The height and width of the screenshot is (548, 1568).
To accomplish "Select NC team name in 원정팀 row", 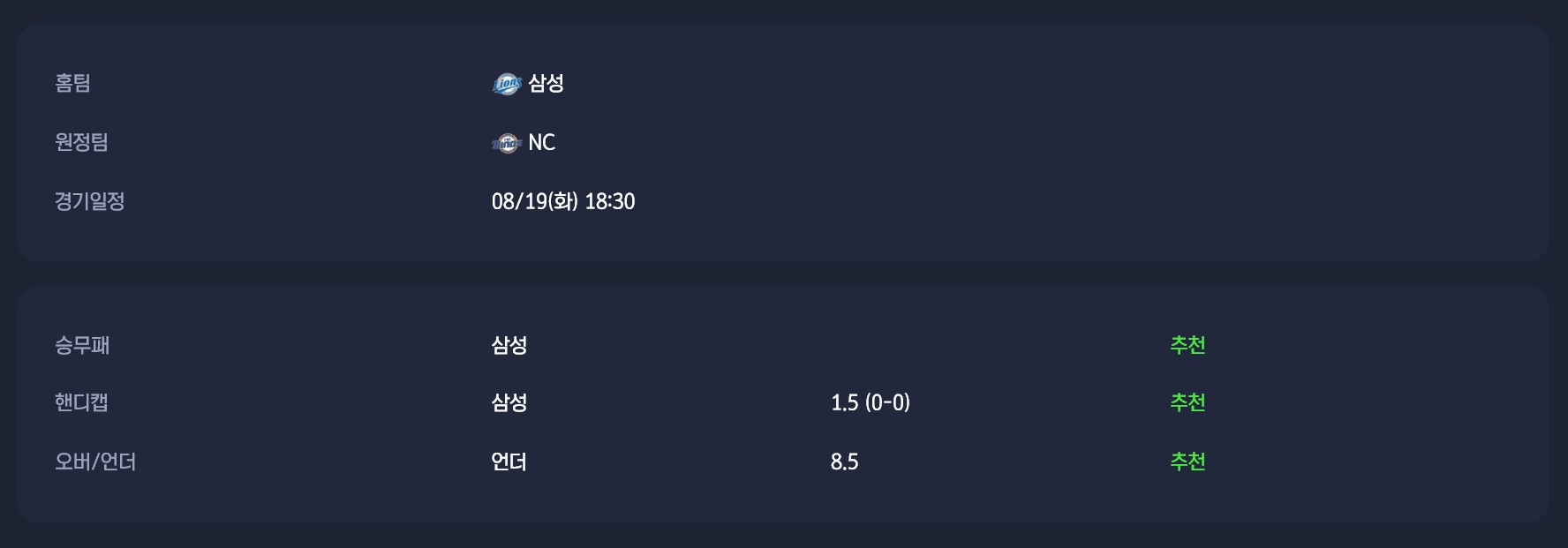I will [542, 142].
